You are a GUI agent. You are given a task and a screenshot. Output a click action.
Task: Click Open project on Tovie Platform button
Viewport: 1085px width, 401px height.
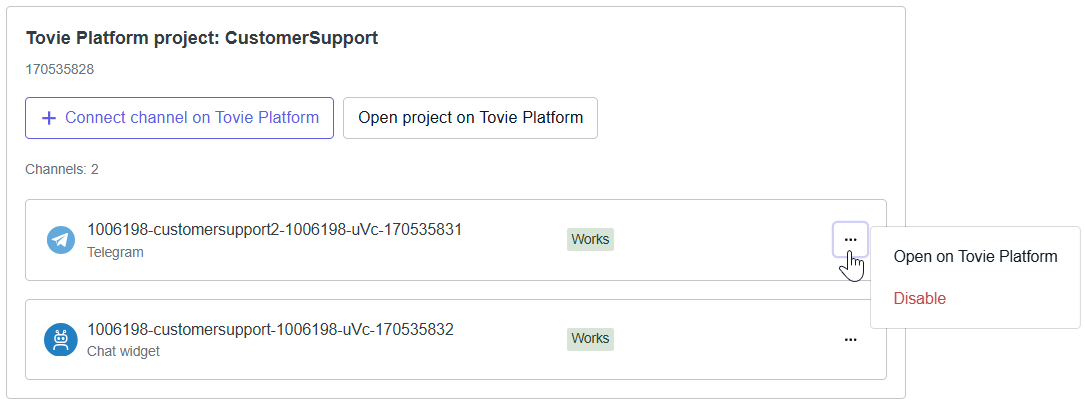point(470,118)
